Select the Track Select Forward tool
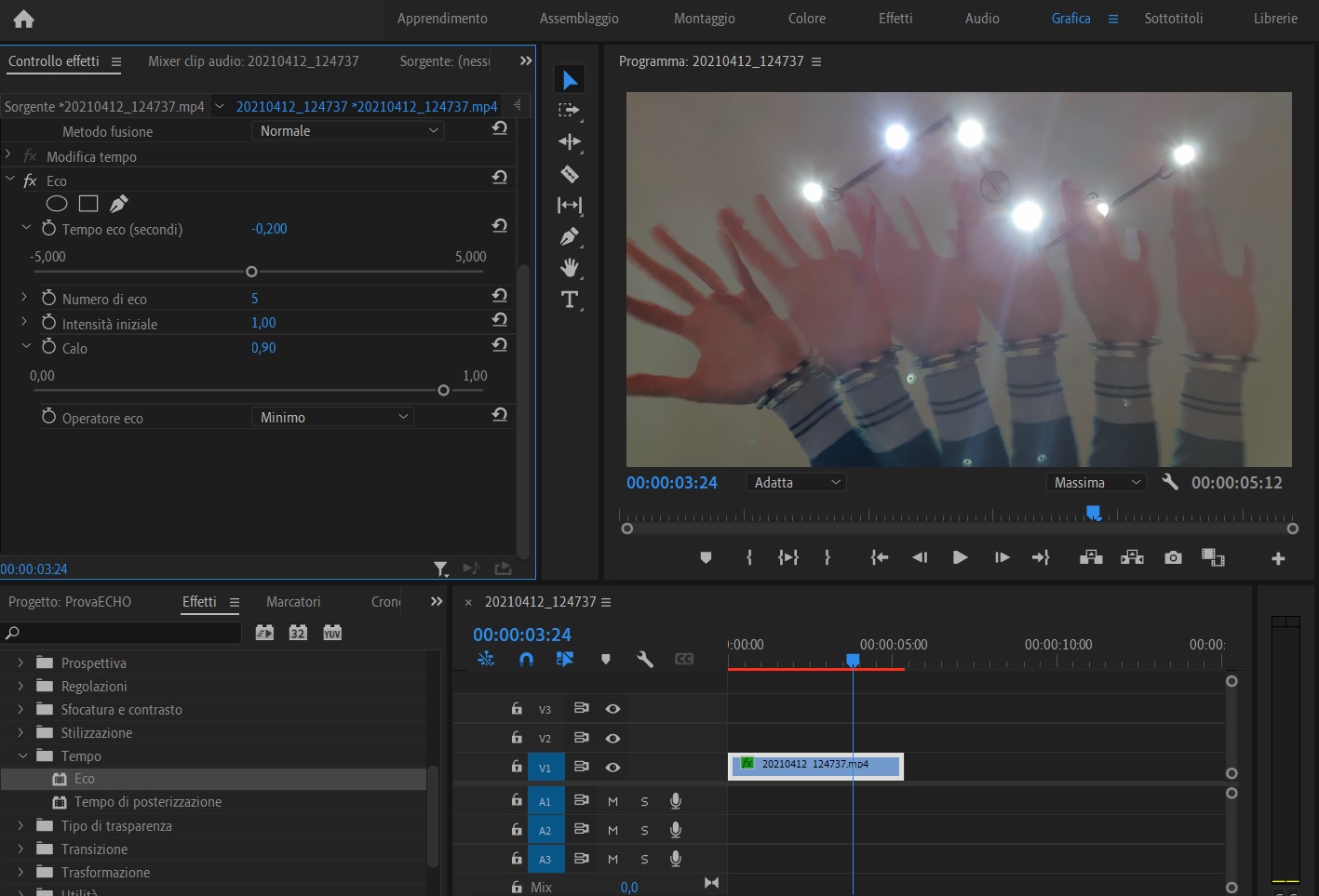The width and height of the screenshot is (1319, 896). point(569,111)
